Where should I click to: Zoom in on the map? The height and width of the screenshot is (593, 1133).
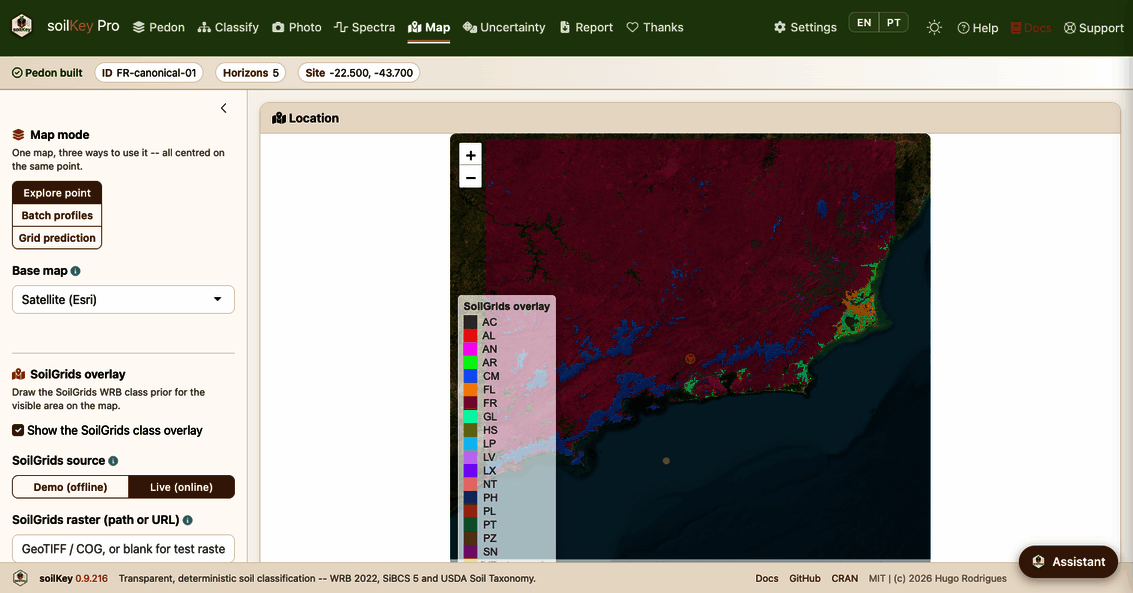[x=470, y=155]
